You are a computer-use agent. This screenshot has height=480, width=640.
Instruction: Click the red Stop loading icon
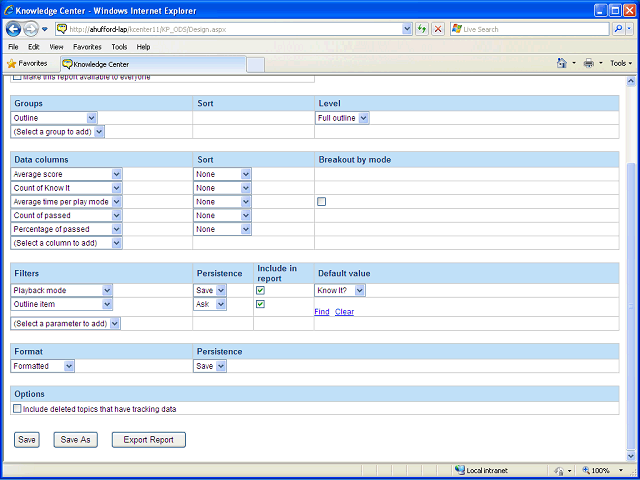438,29
